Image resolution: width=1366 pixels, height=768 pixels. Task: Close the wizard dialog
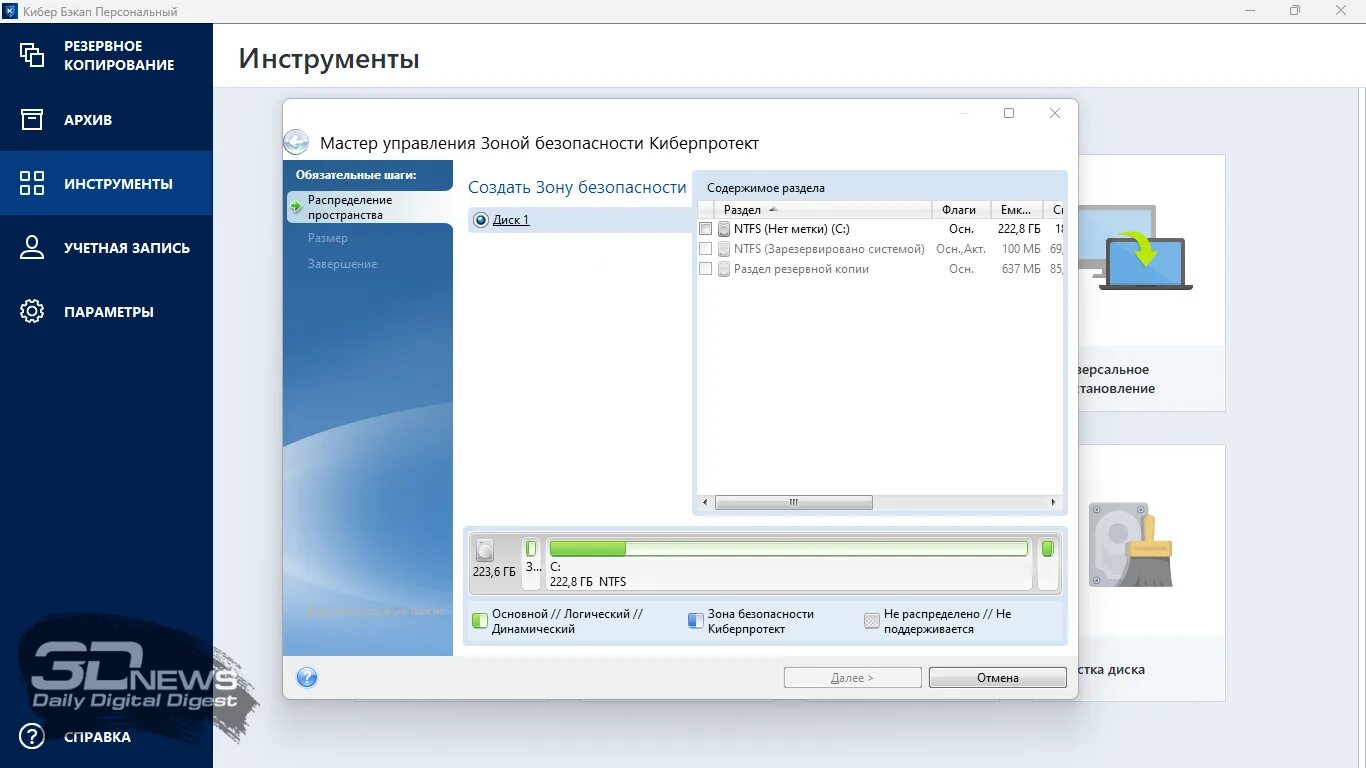[x=1054, y=113]
